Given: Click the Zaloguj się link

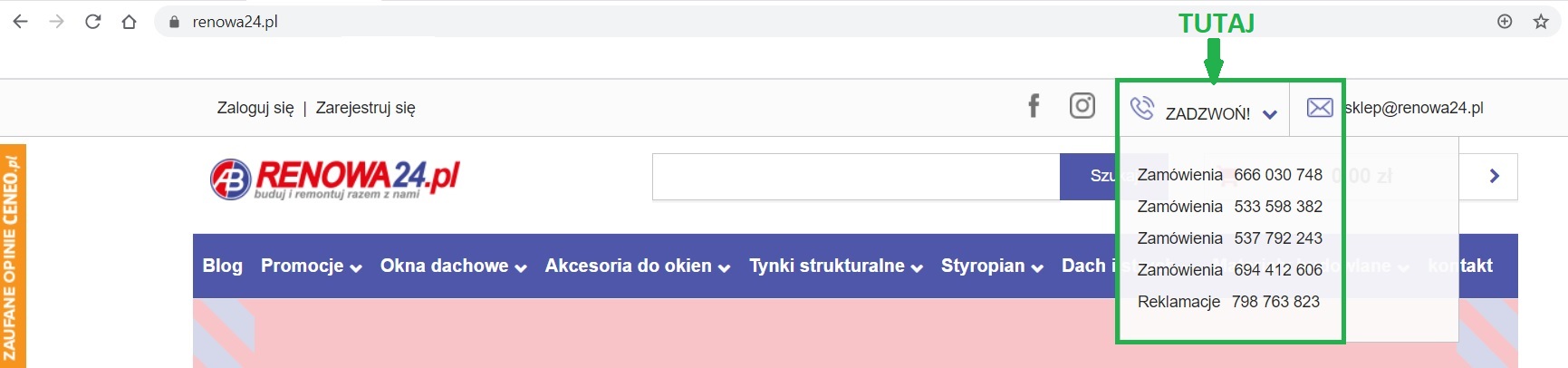Looking at the screenshot, I should click(x=255, y=108).
